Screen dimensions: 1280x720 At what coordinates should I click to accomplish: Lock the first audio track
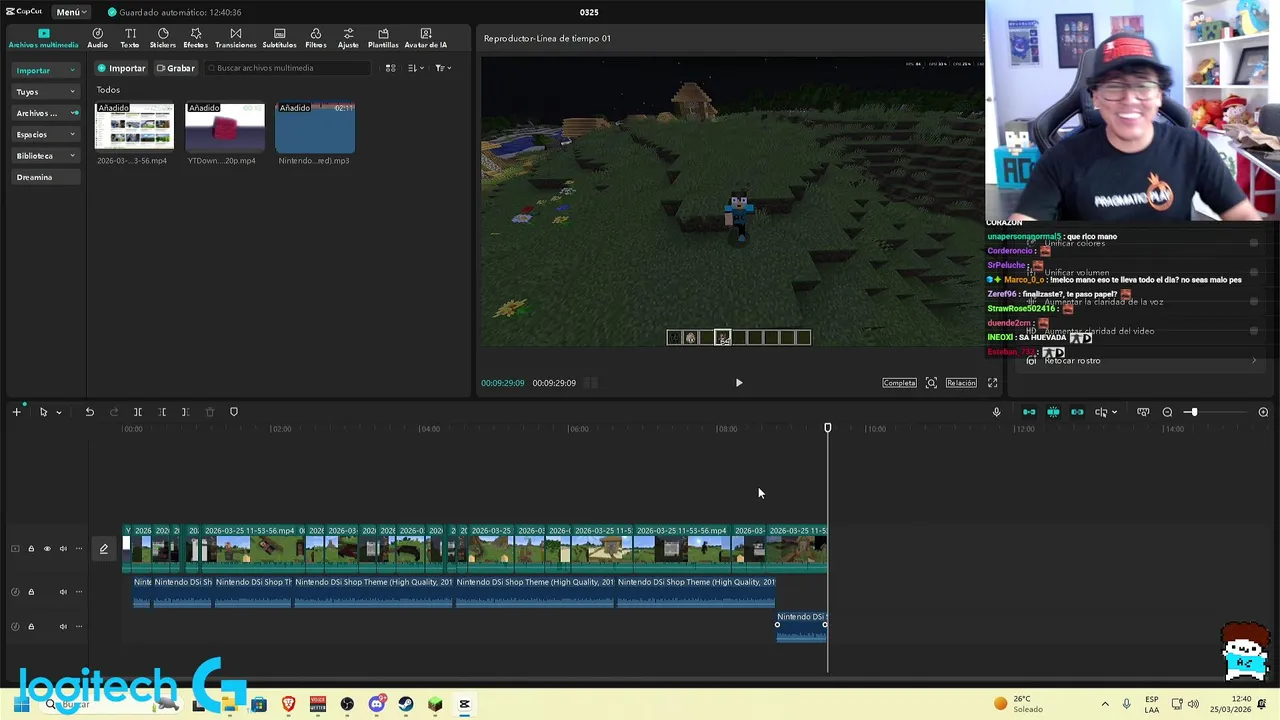point(31,592)
